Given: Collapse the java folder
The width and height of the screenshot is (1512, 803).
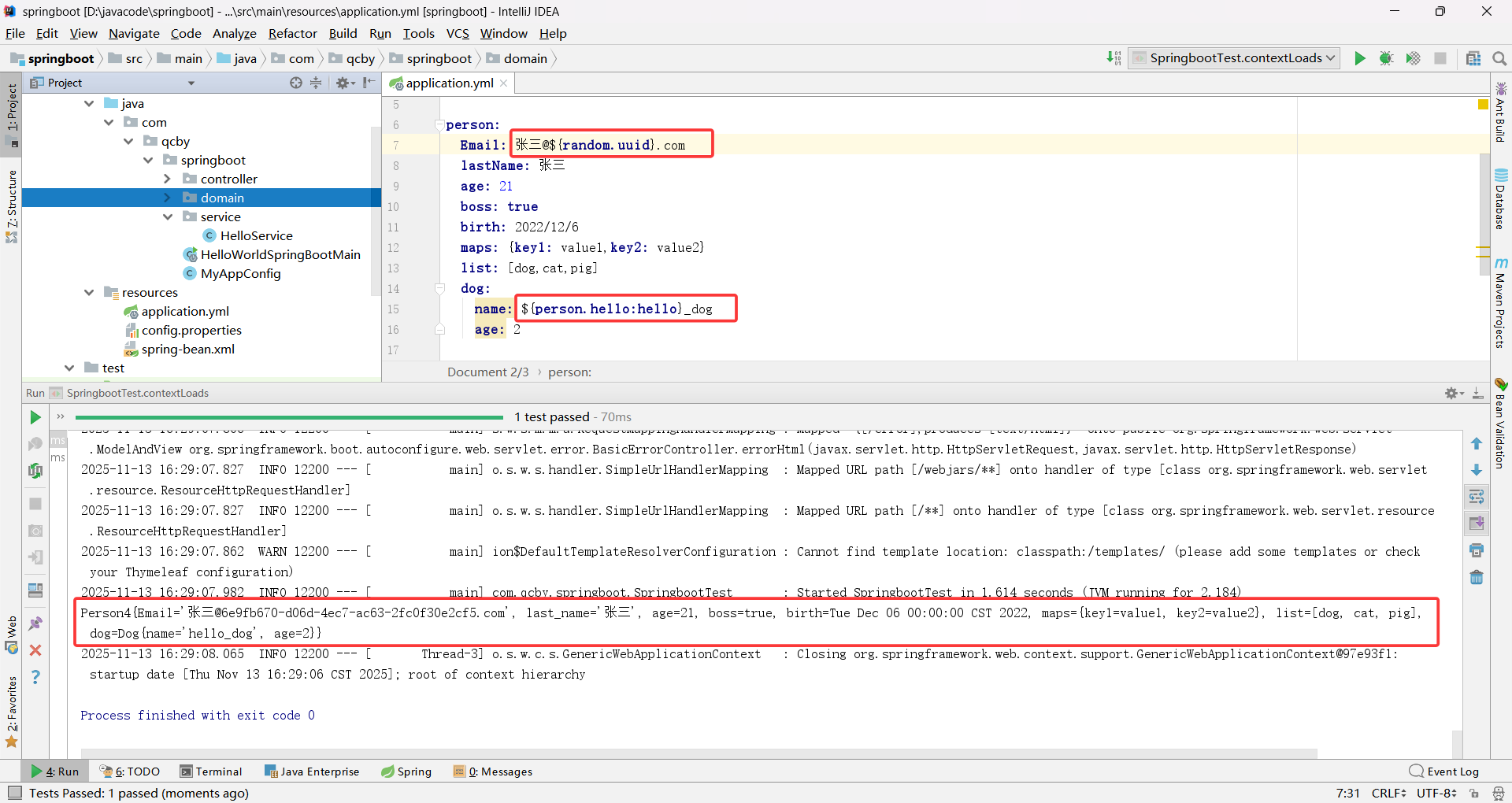Looking at the screenshot, I should pyautogui.click(x=89, y=104).
